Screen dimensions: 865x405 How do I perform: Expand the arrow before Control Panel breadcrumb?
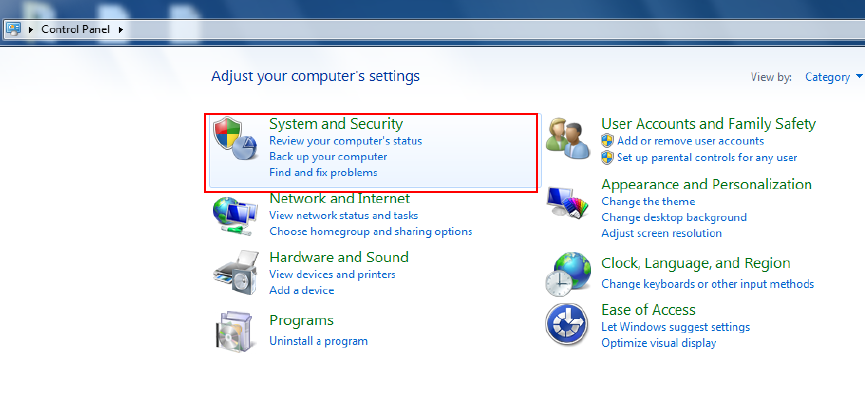click(x=31, y=29)
